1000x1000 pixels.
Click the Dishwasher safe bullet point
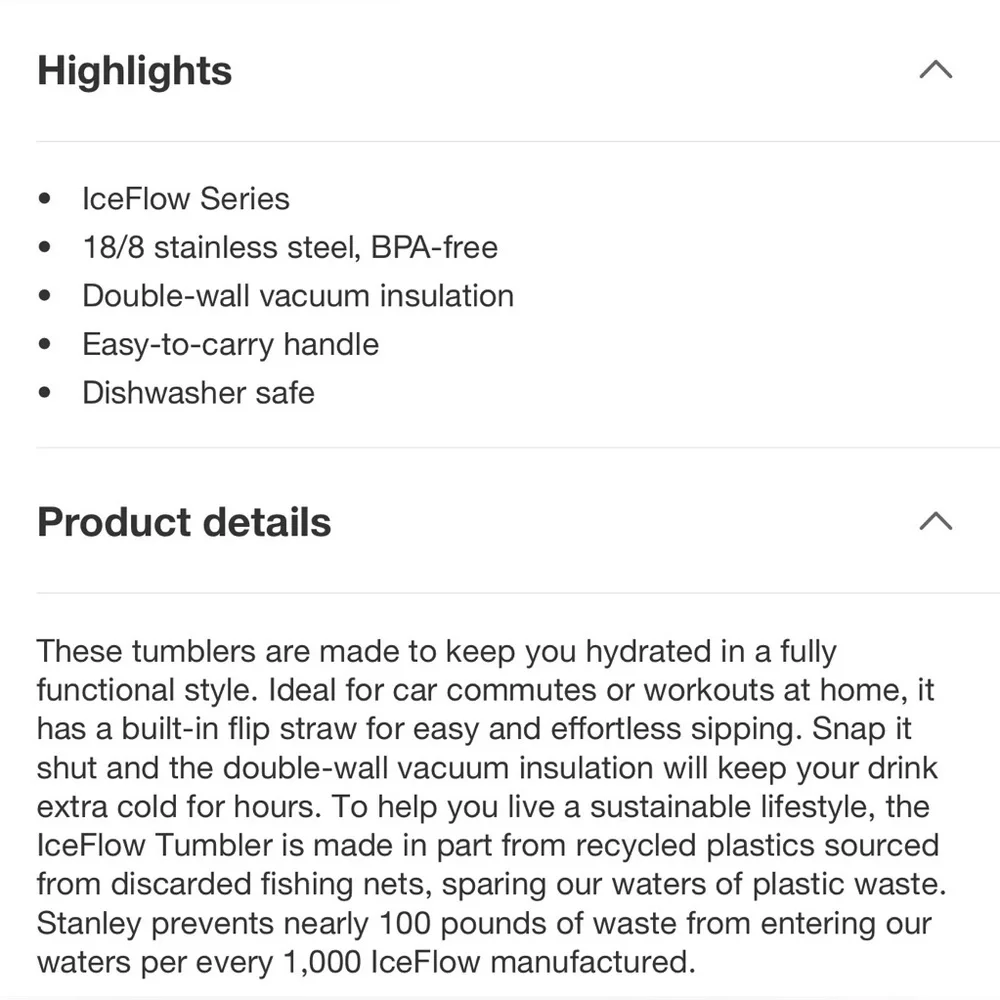pyautogui.click(x=198, y=393)
